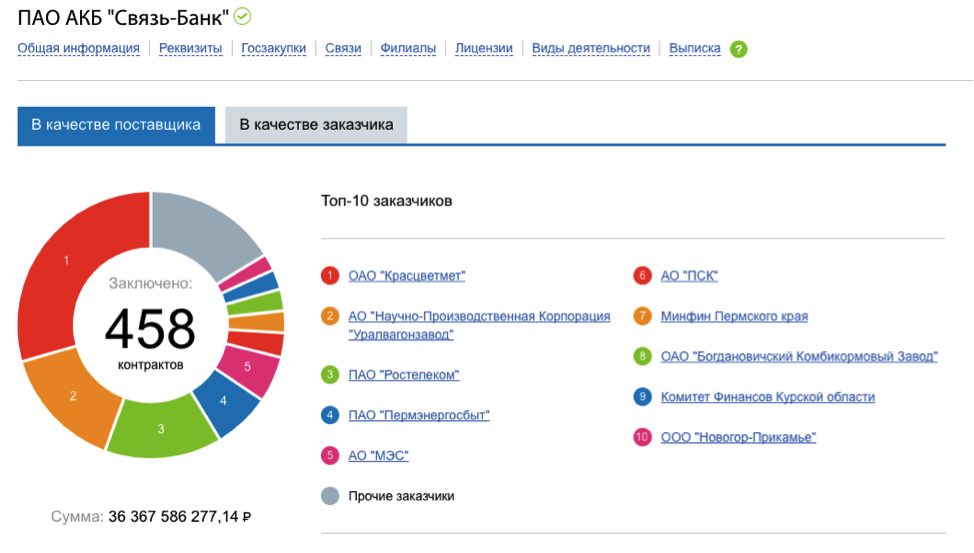
Task: Open АО "ПСК" customer link
Action: 689,276
